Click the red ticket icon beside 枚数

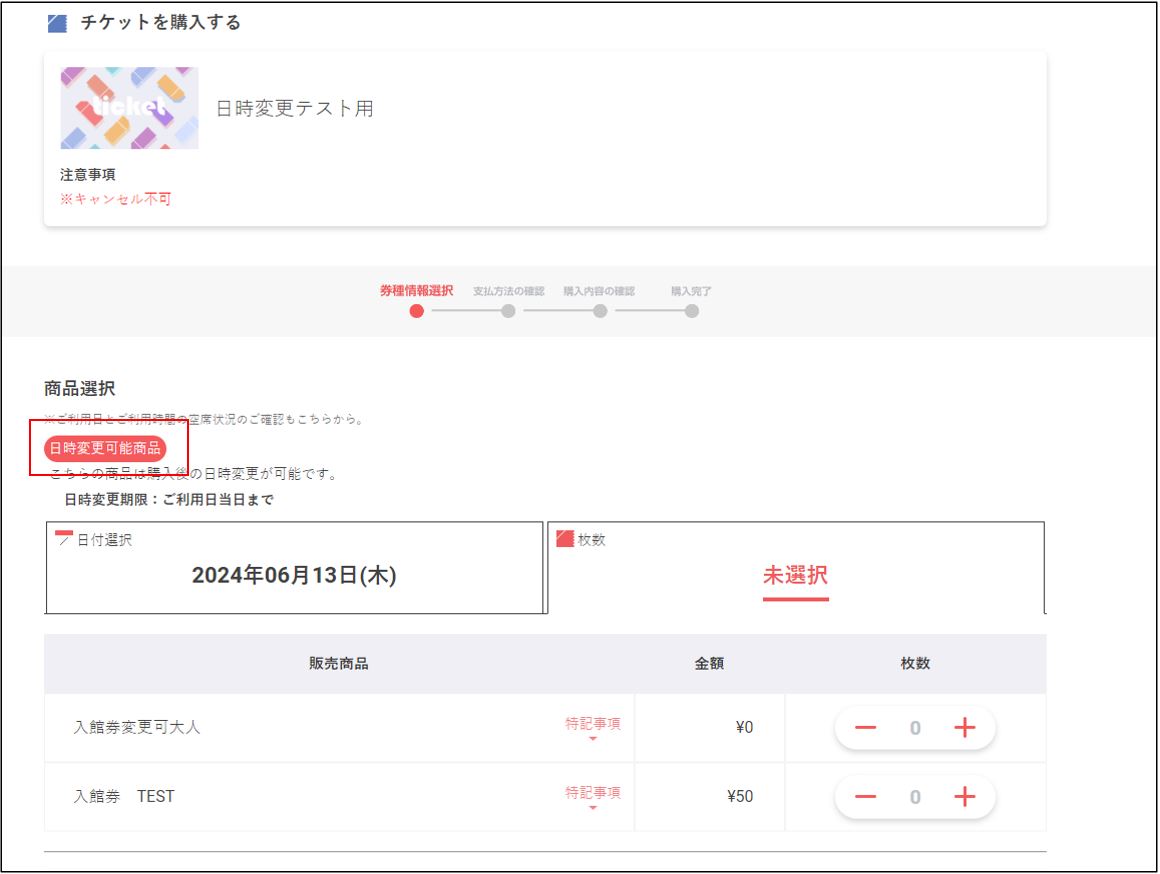click(x=565, y=539)
